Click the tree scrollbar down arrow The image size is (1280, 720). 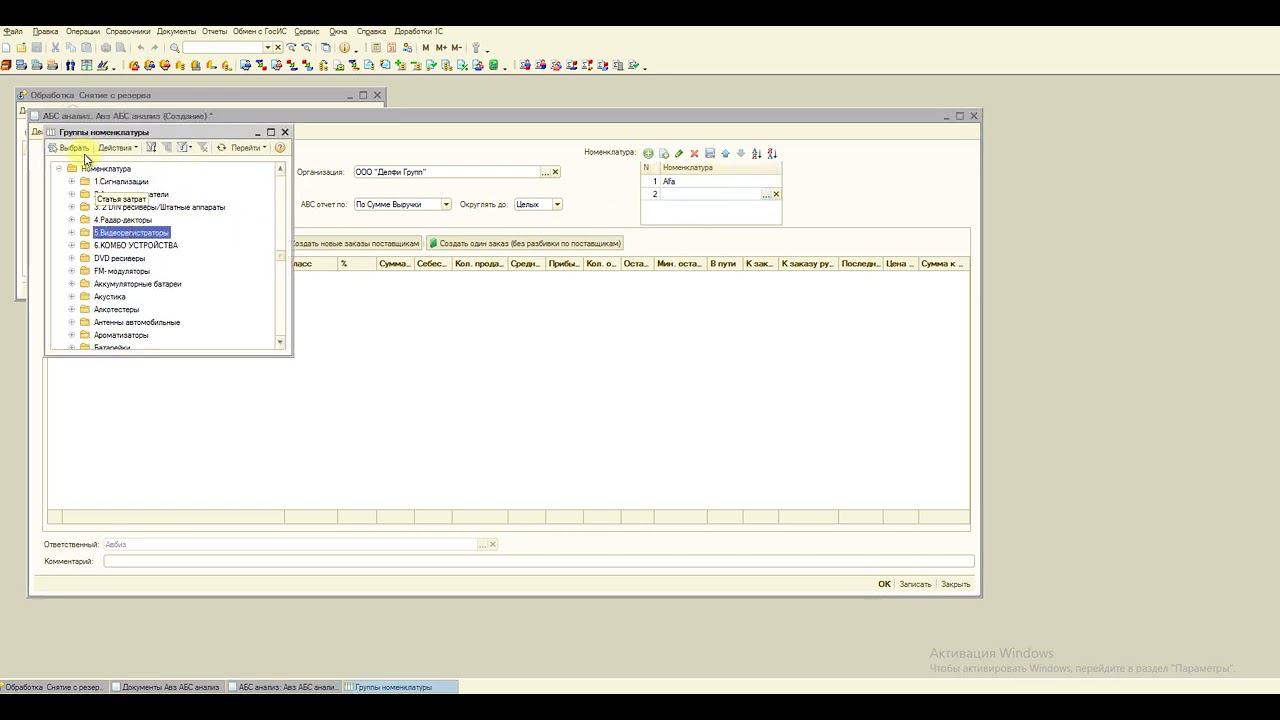click(x=280, y=343)
